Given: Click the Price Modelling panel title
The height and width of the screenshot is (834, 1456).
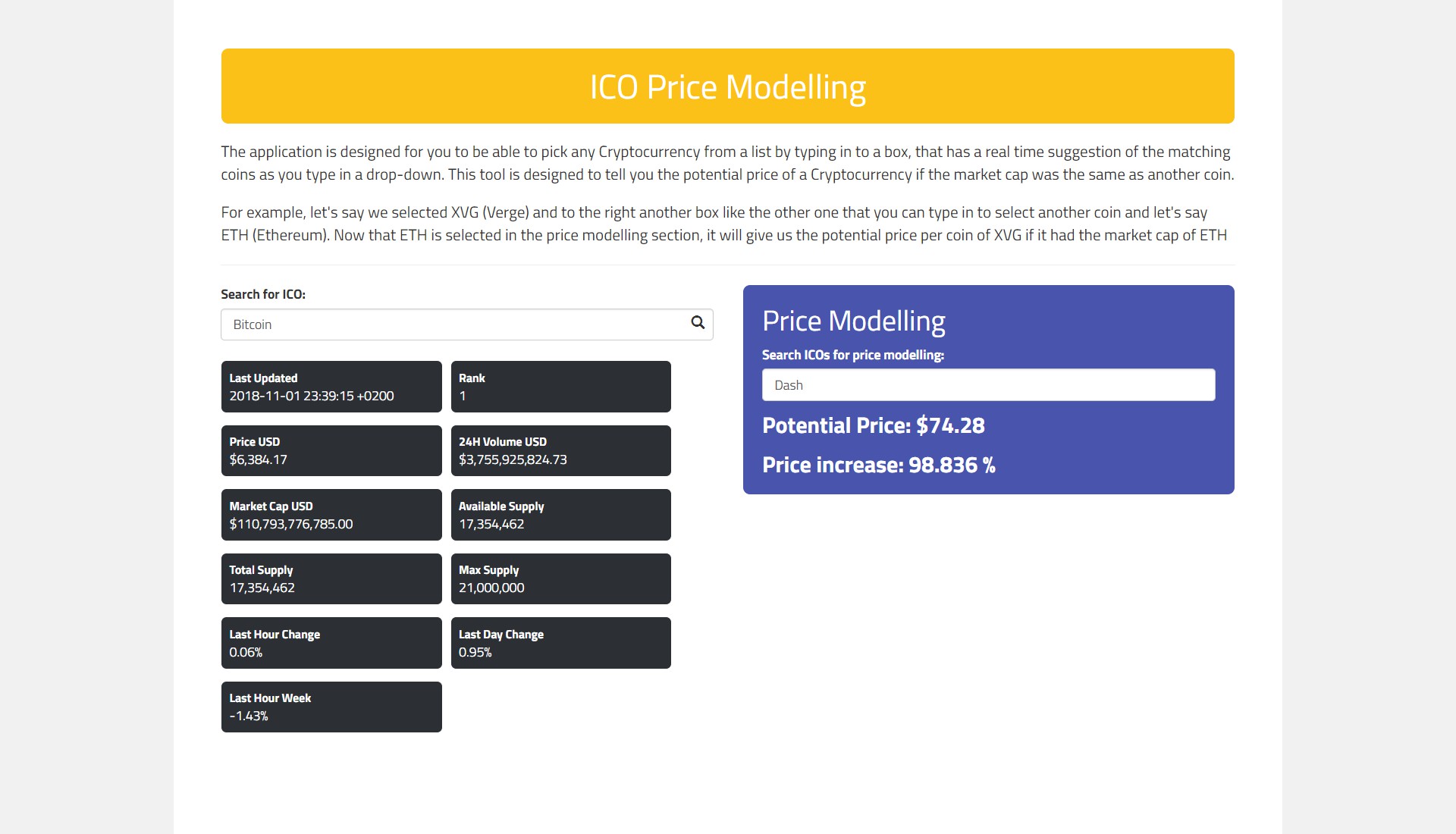Looking at the screenshot, I should tap(853, 321).
